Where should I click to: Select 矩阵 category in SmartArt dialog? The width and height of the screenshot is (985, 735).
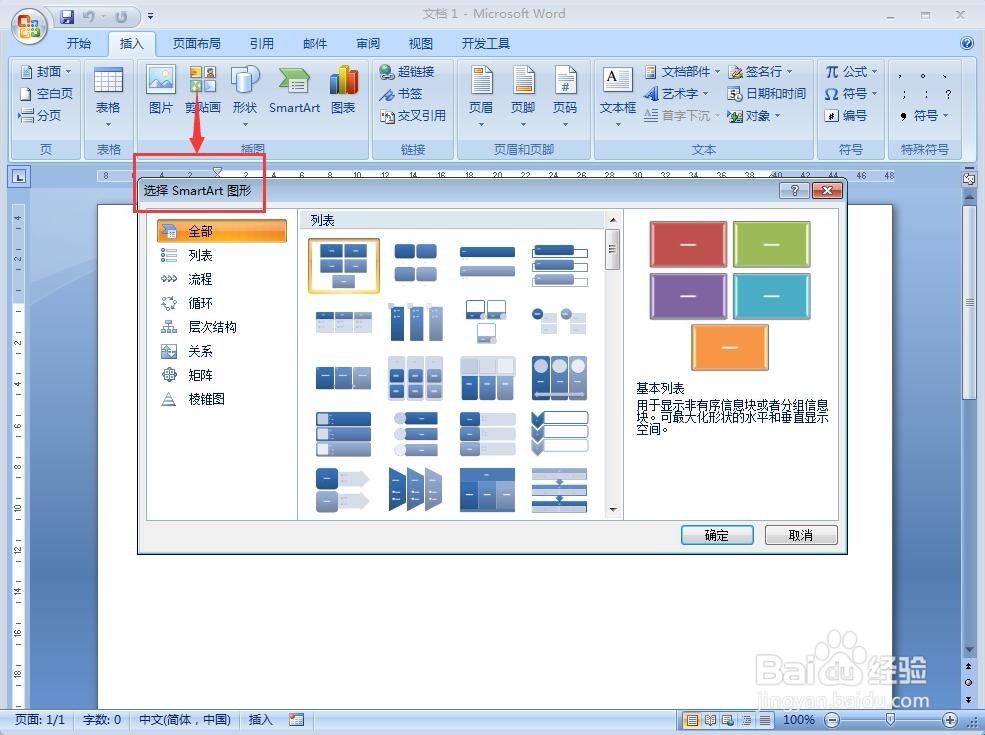pyautogui.click(x=222, y=375)
